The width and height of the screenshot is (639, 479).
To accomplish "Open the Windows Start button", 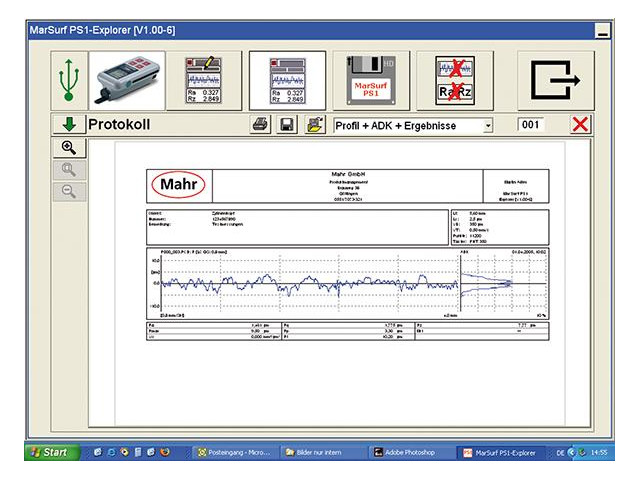I will pyautogui.click(x=52, y=452).
